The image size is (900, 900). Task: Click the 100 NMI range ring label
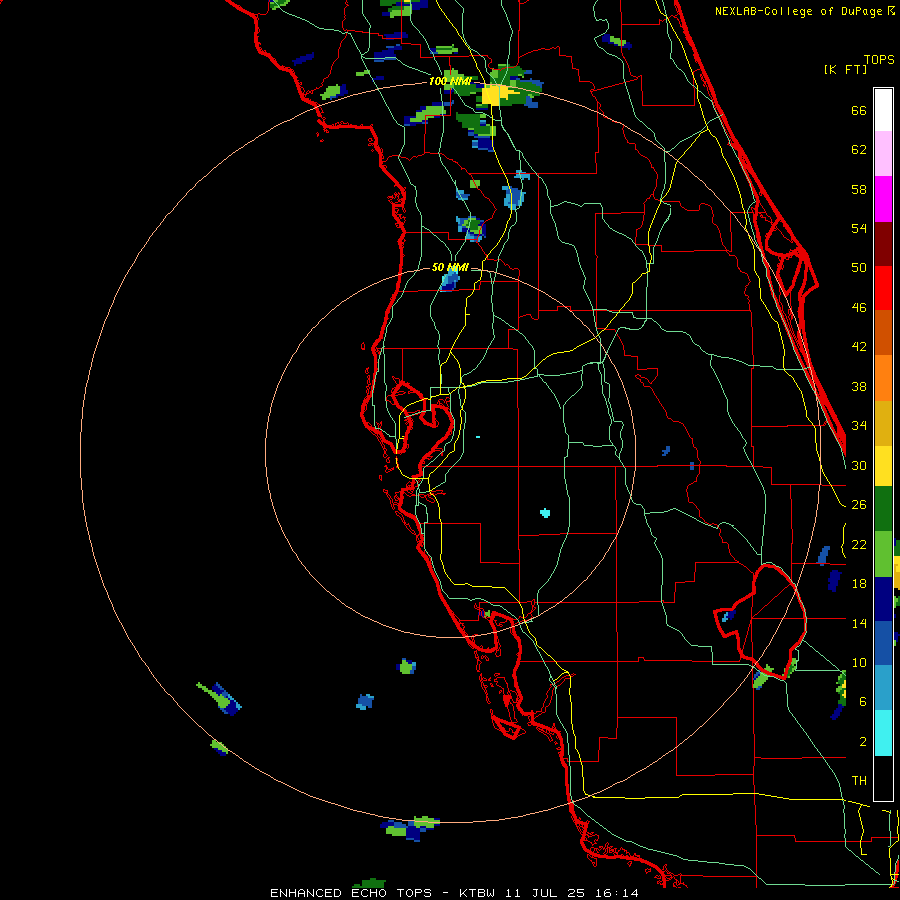450,82
